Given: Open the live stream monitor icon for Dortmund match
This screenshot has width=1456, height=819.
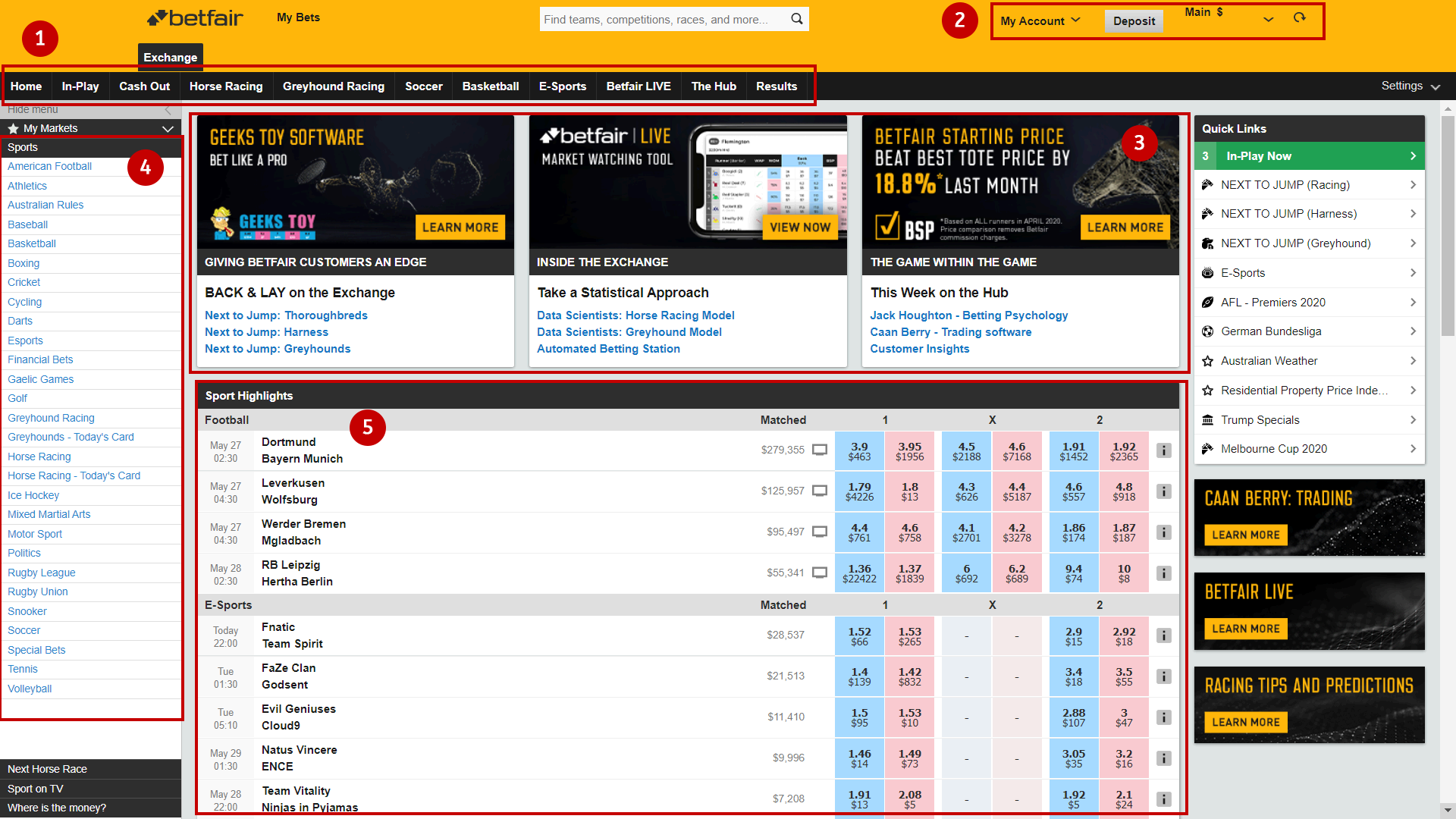Looking at the screenshot, I should 819,449.
